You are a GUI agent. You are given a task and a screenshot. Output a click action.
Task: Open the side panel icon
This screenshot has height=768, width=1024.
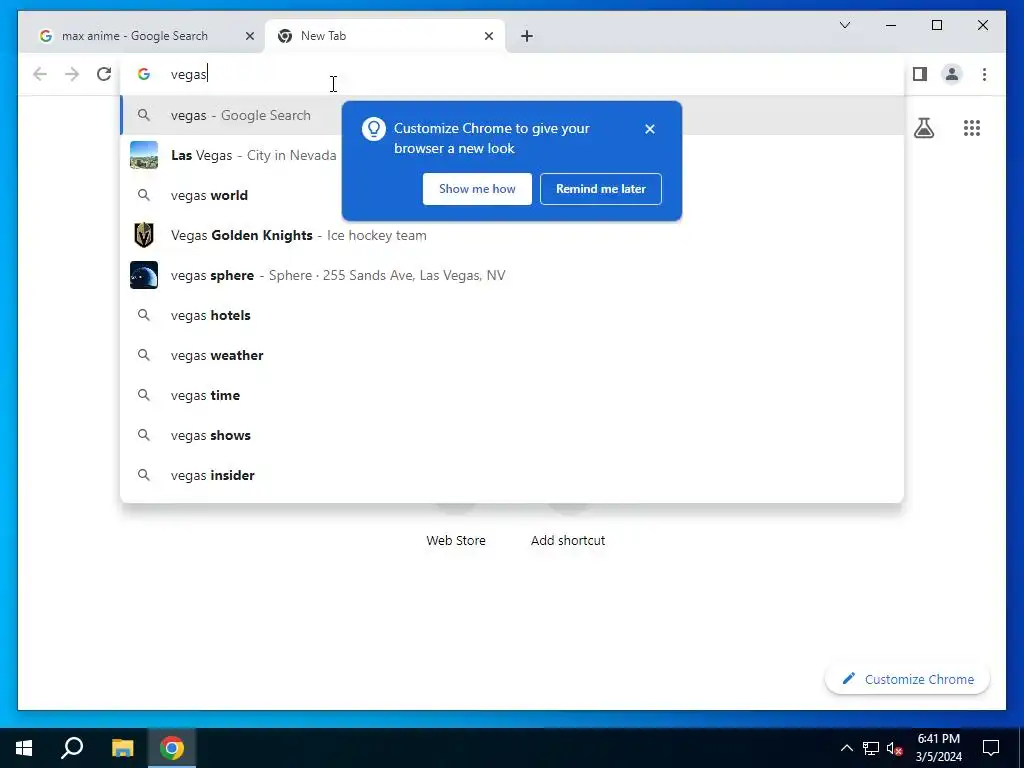[920, 74]
